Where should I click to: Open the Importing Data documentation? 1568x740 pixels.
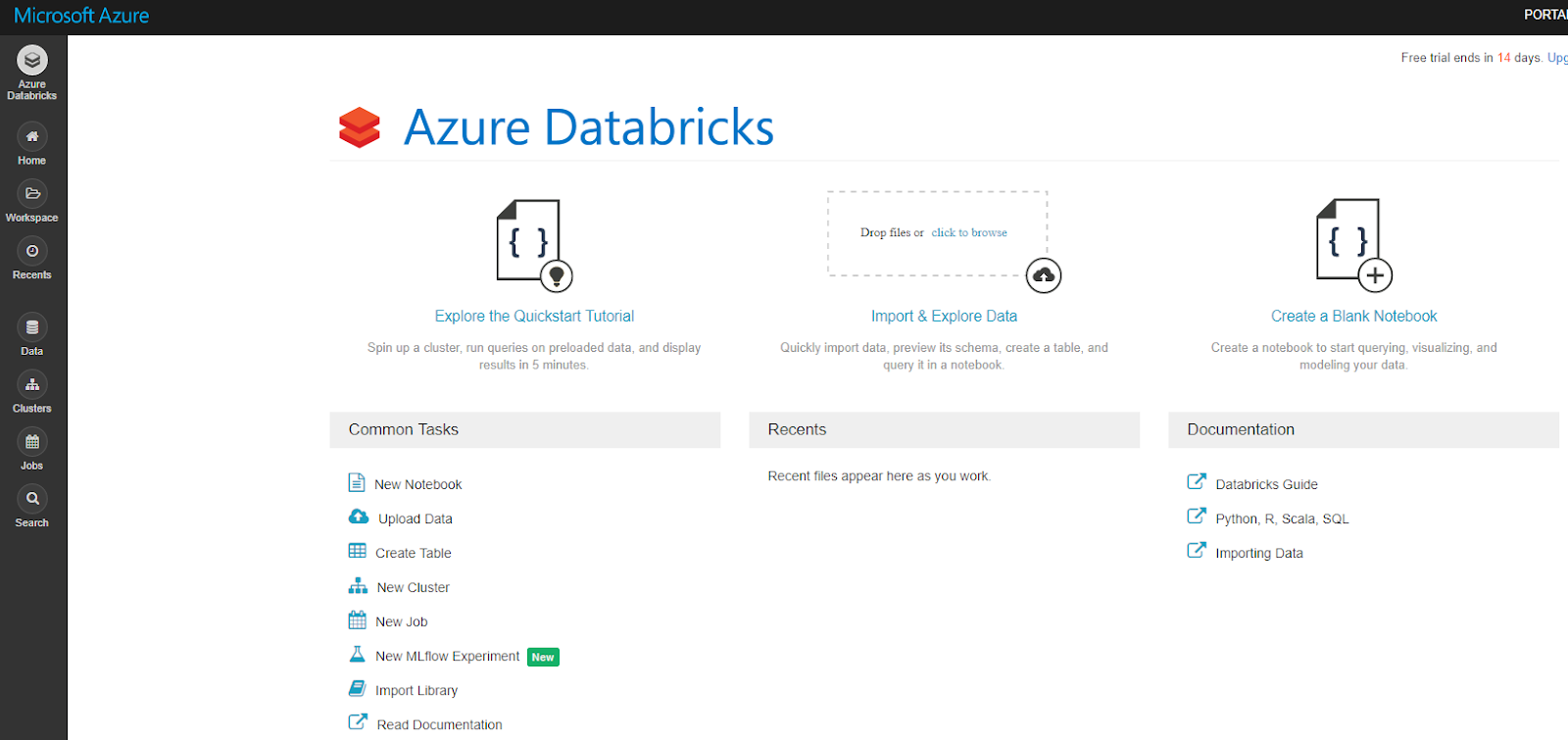pos(1259,553)
